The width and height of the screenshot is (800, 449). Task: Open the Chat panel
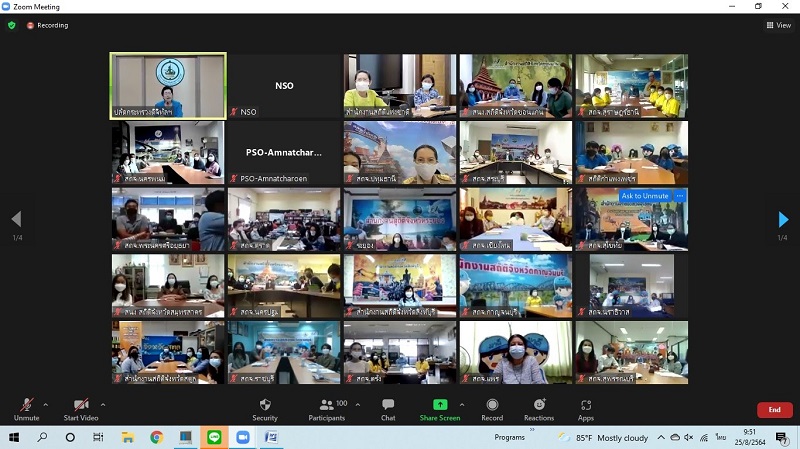pyautogui.click(x=388, y=408)
